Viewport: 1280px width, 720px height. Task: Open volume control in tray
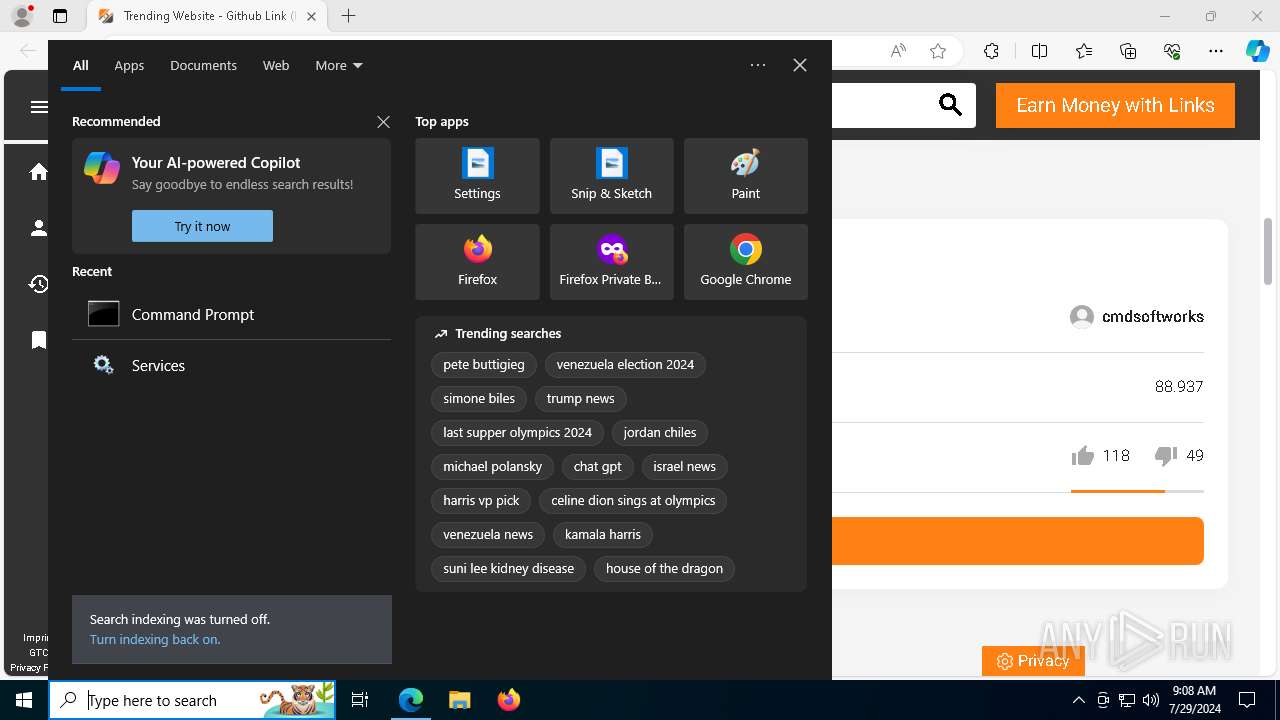1151,700
